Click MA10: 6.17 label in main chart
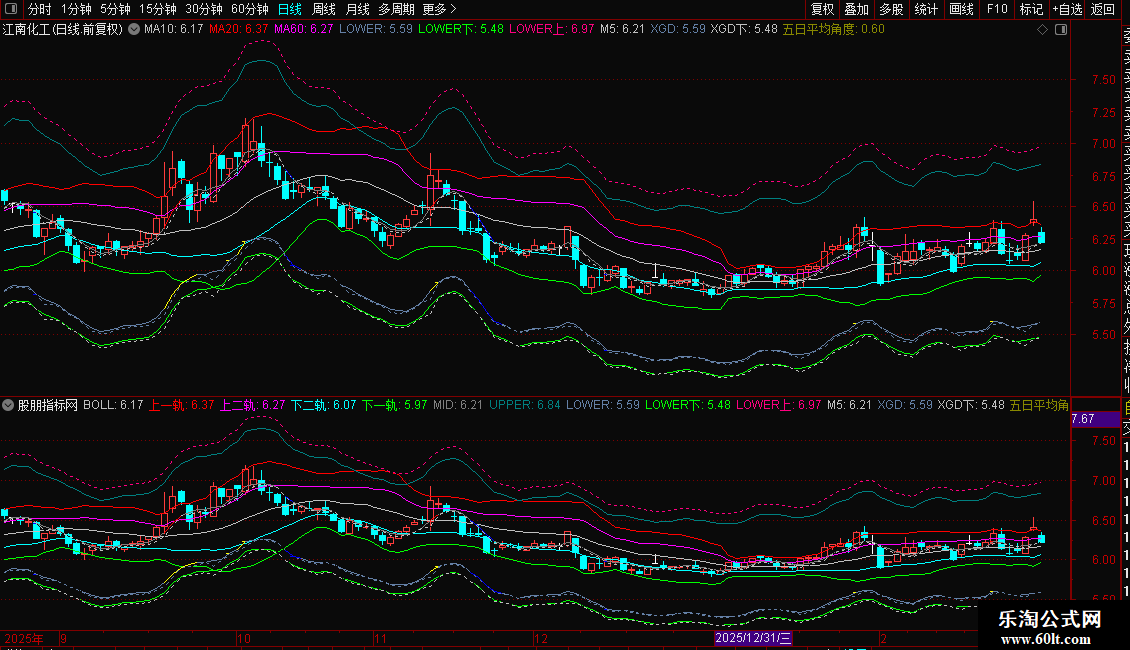 (x=173, y=30)
